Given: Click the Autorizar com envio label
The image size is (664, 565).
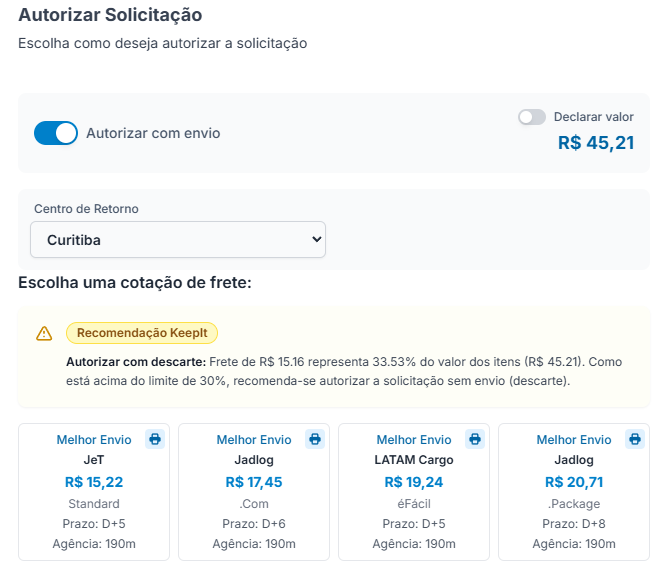Looking at the screenshot, I should [x=153, y=133].
